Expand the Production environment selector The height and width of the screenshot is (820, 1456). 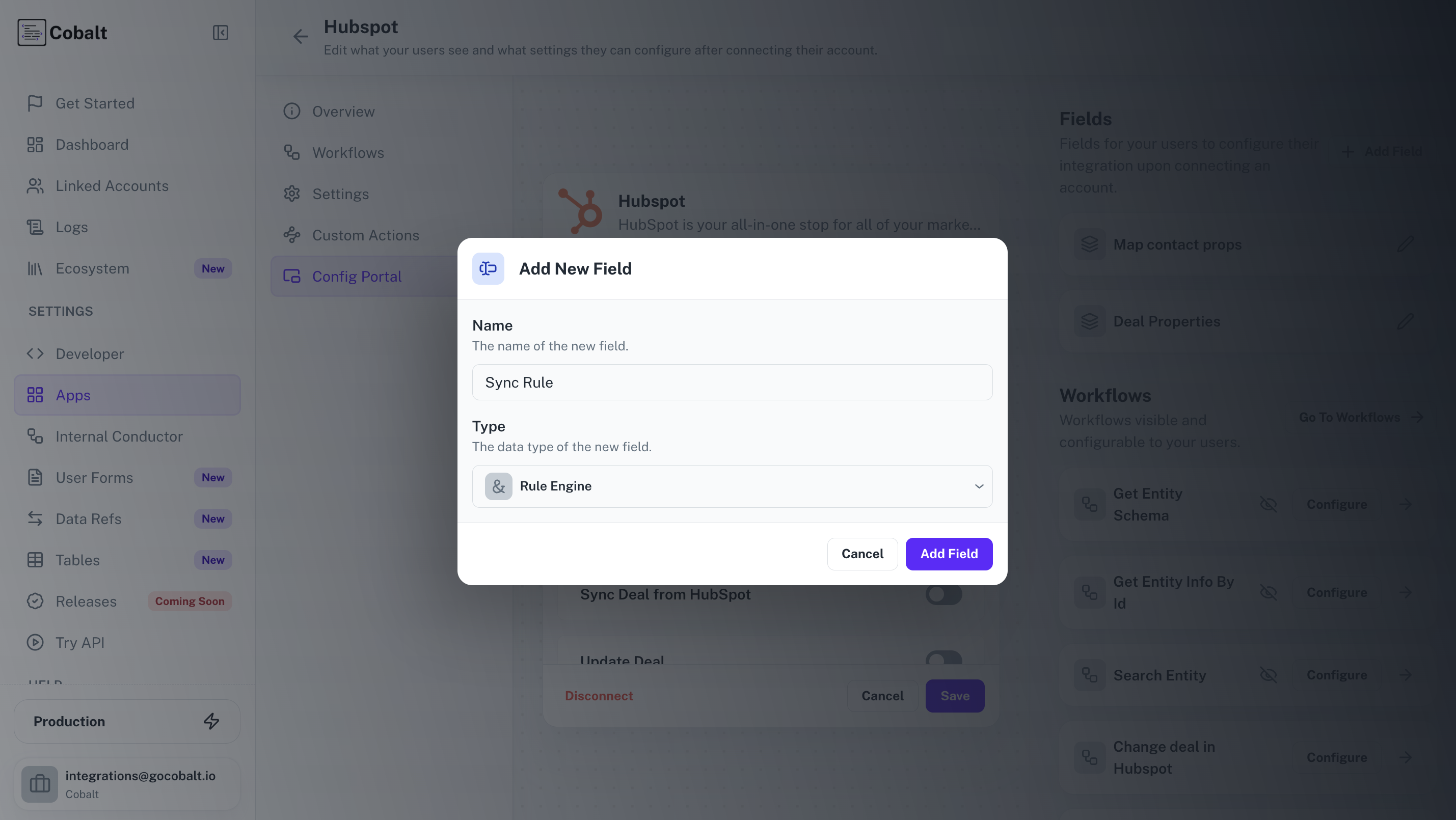coord(126,721)
